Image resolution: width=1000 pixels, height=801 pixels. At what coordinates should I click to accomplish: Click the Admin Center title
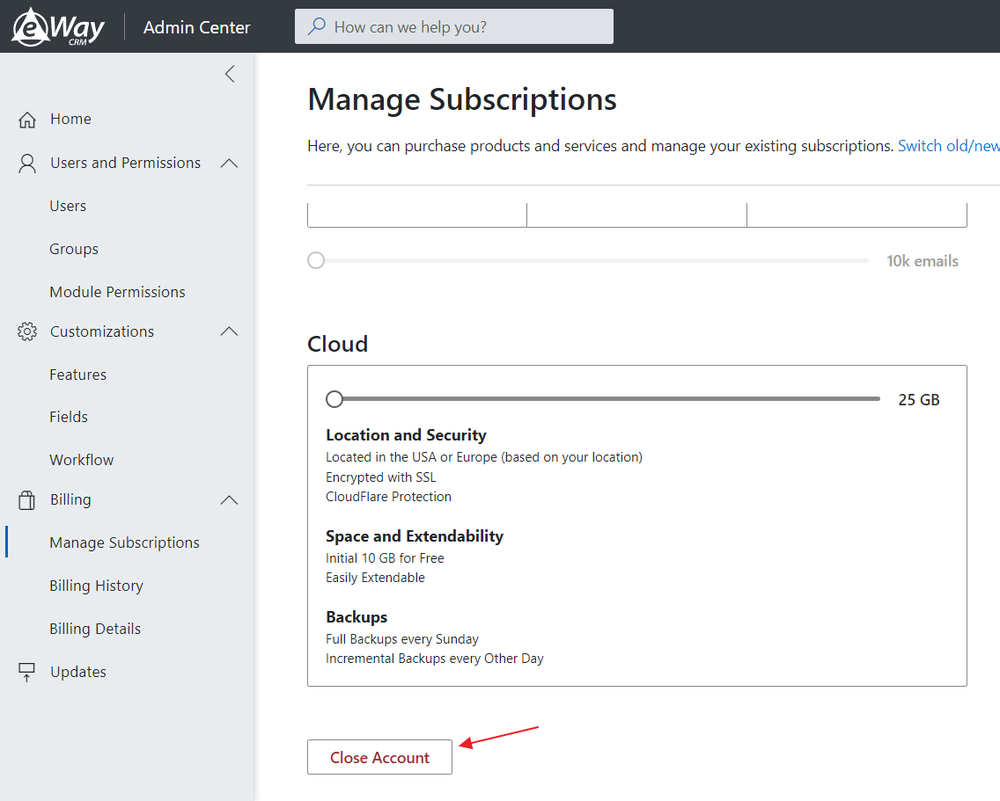(x=196, y=27)
